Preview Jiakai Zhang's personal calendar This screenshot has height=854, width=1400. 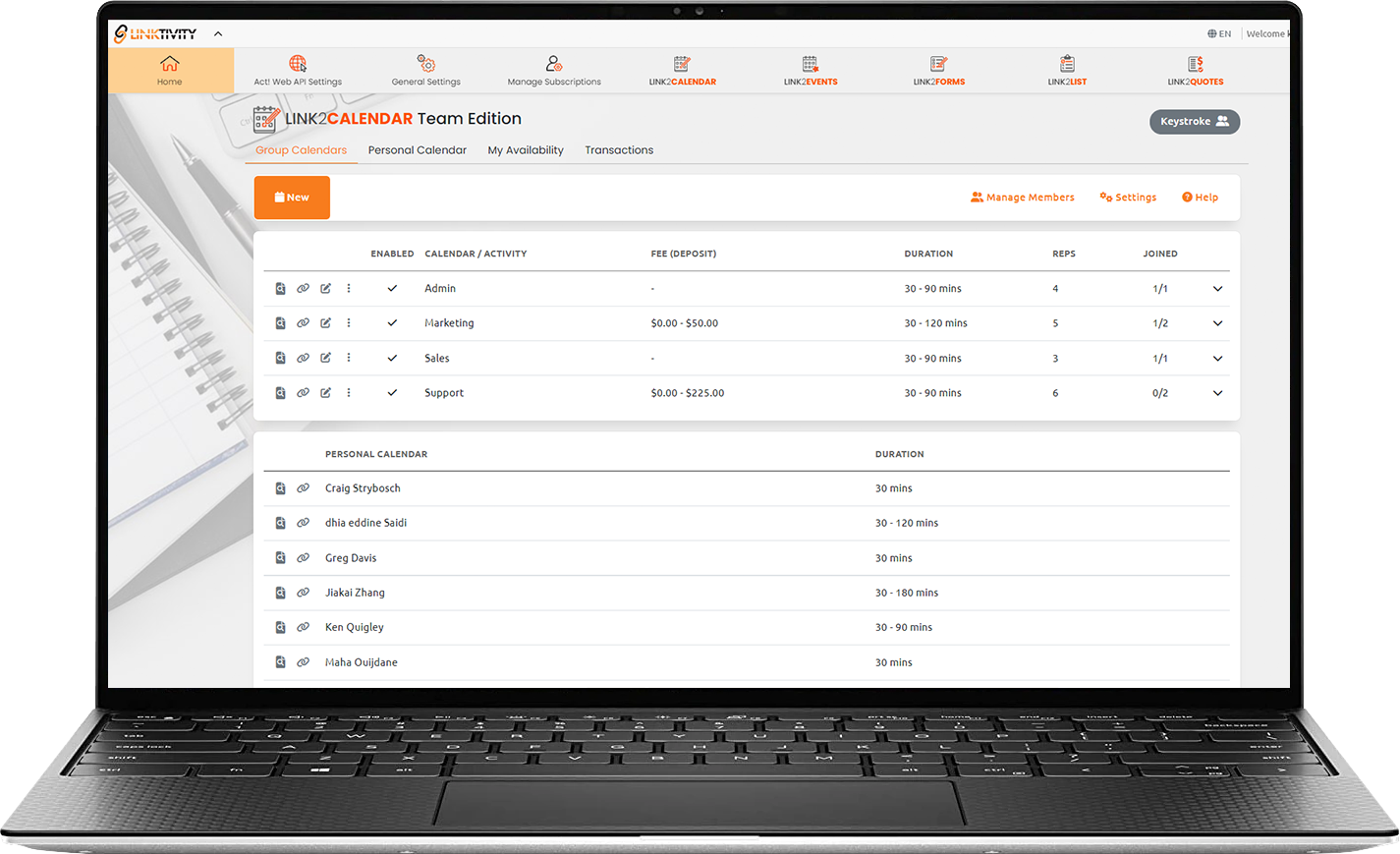[280, 593]
